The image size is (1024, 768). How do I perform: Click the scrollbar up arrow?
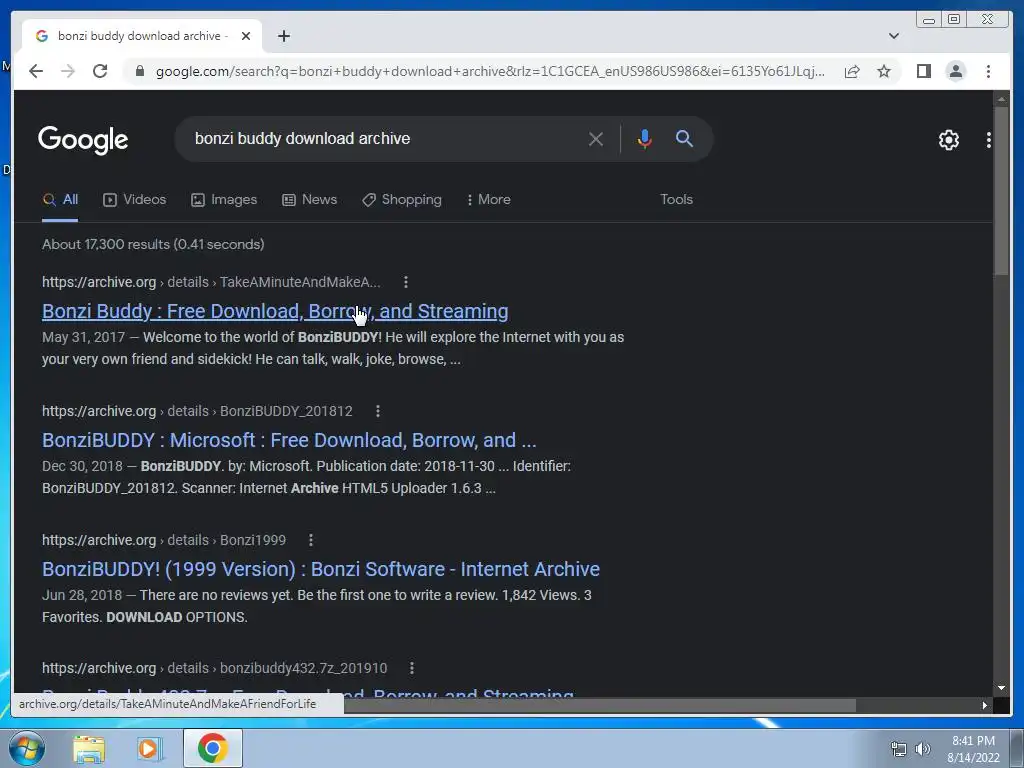(1000, 99)
